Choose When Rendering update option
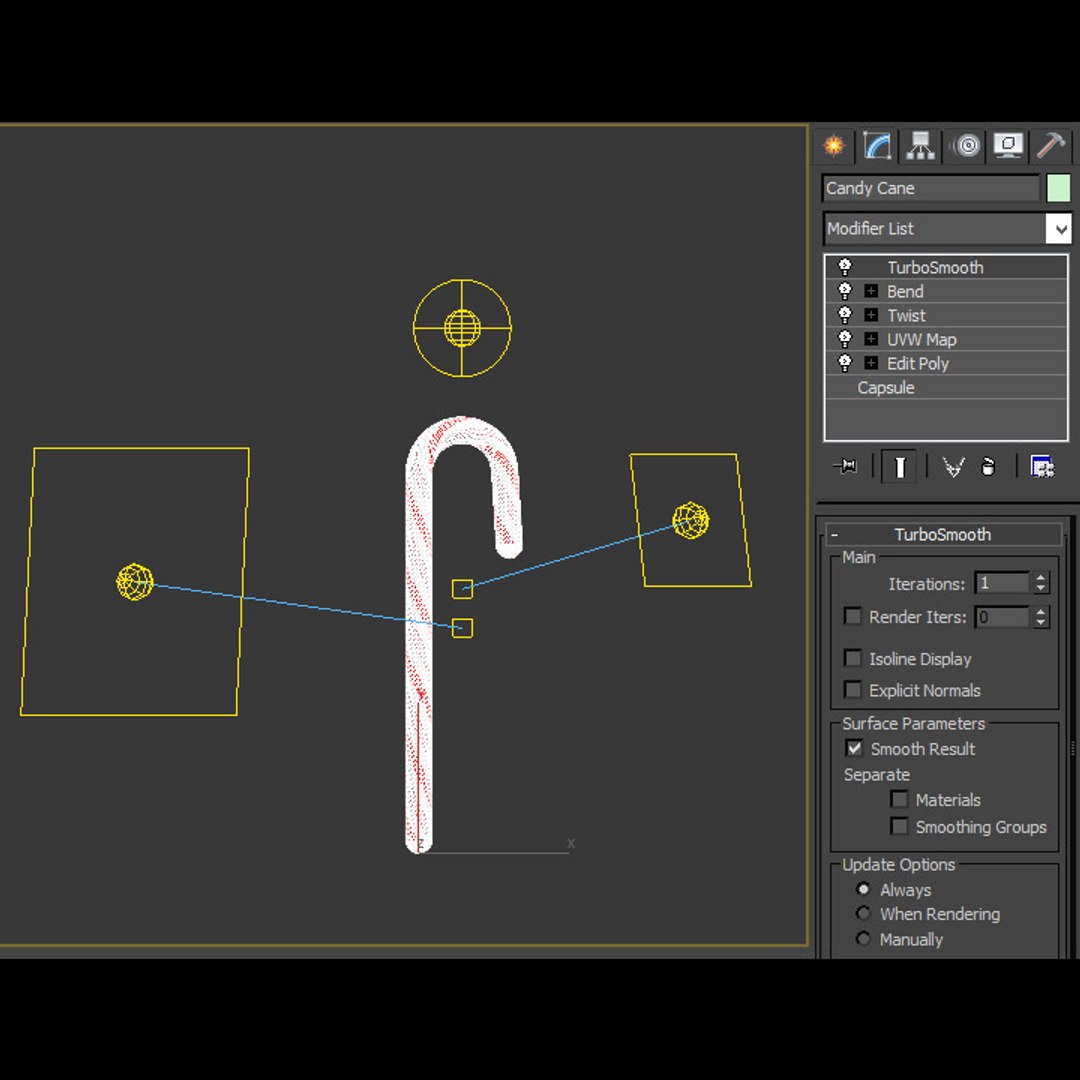The image size is (1080, 1080). 863,913
